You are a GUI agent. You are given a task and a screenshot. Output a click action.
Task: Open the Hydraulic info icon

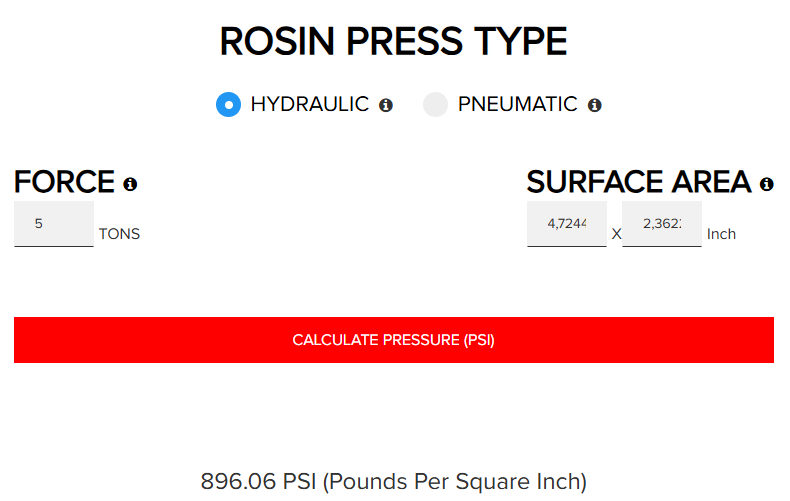coord(386,105)
